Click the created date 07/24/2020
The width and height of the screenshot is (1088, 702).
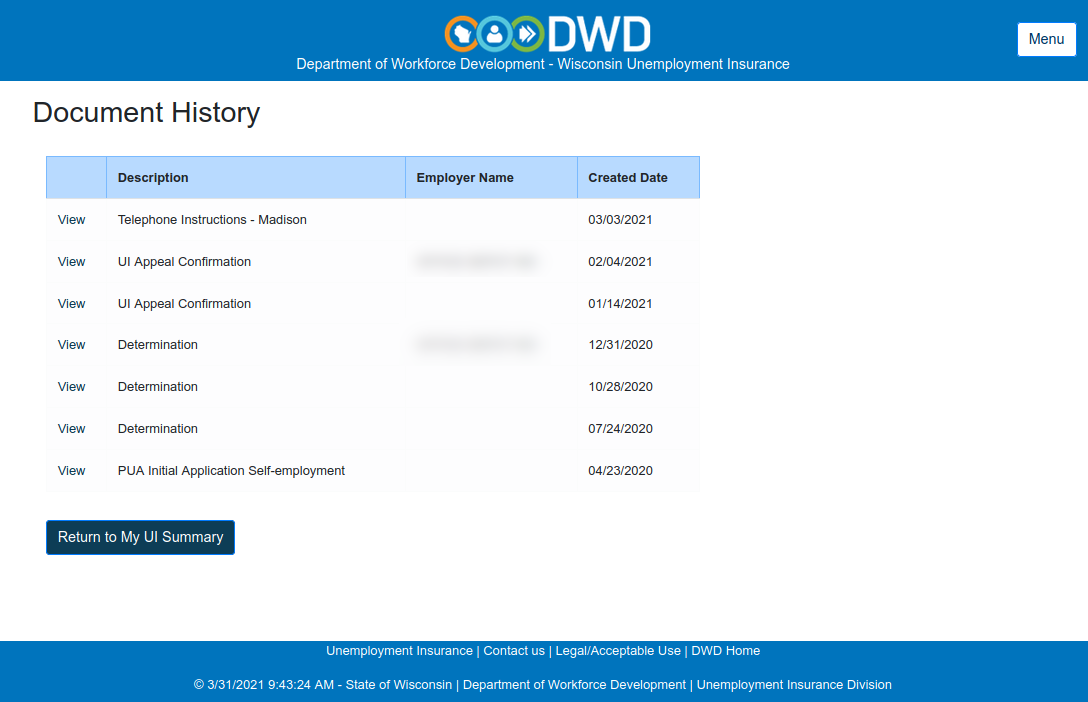620,429
